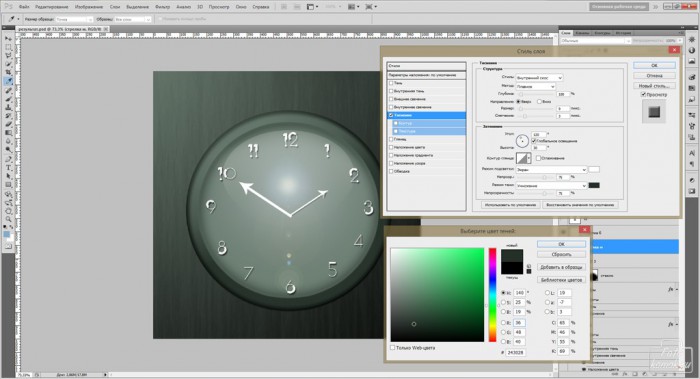Click the rainbow hue strip in color picker
700x379 pixels.
tap(492, 295)
